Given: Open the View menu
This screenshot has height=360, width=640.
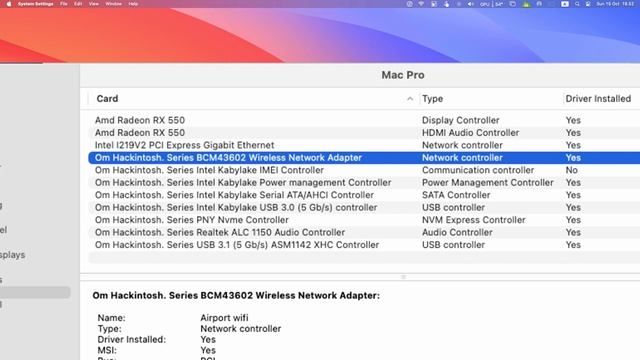Looking at the screenshot, I should click(x=93, y=4).
